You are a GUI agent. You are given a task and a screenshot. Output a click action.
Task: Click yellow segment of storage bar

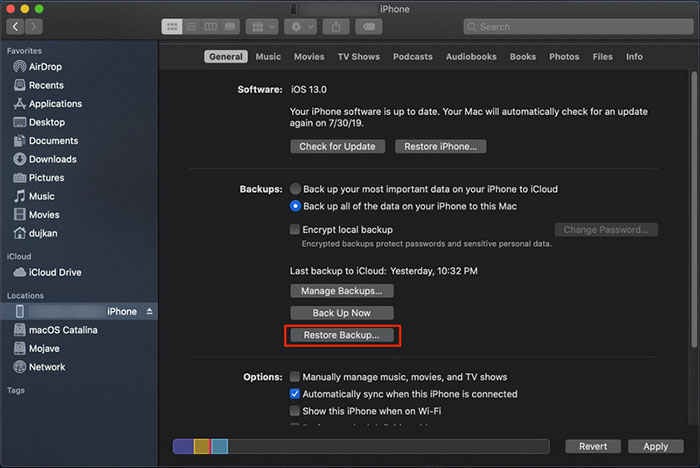pyautogui.click(x=202, y=446)
